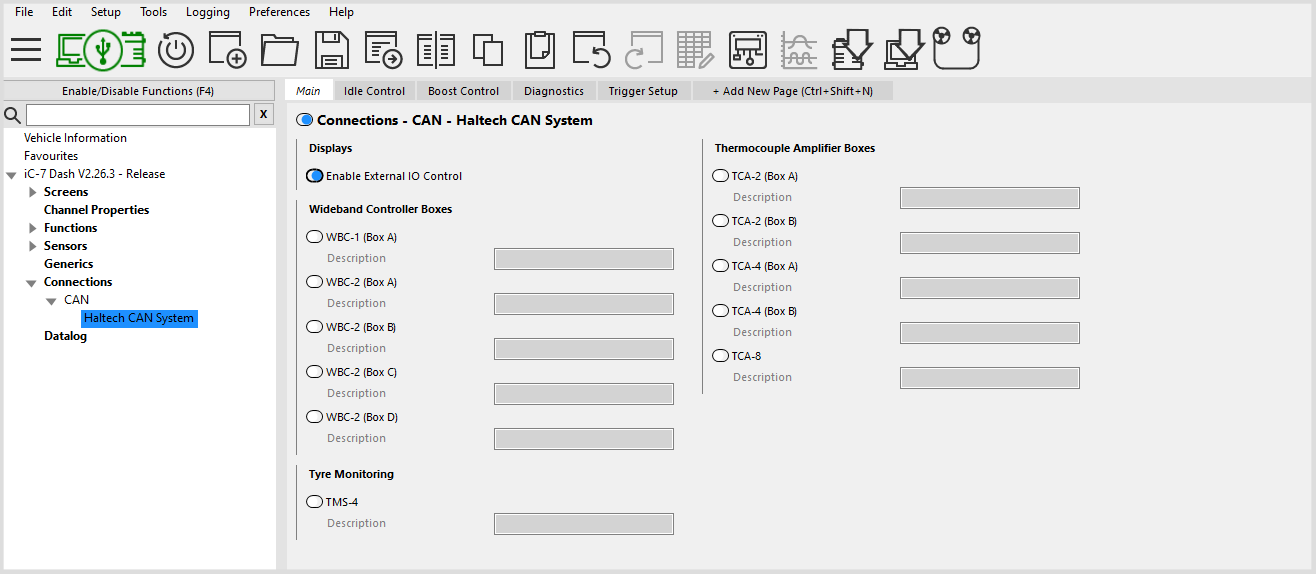
Task: Select Datalog in tree
Action: point(65,336)
